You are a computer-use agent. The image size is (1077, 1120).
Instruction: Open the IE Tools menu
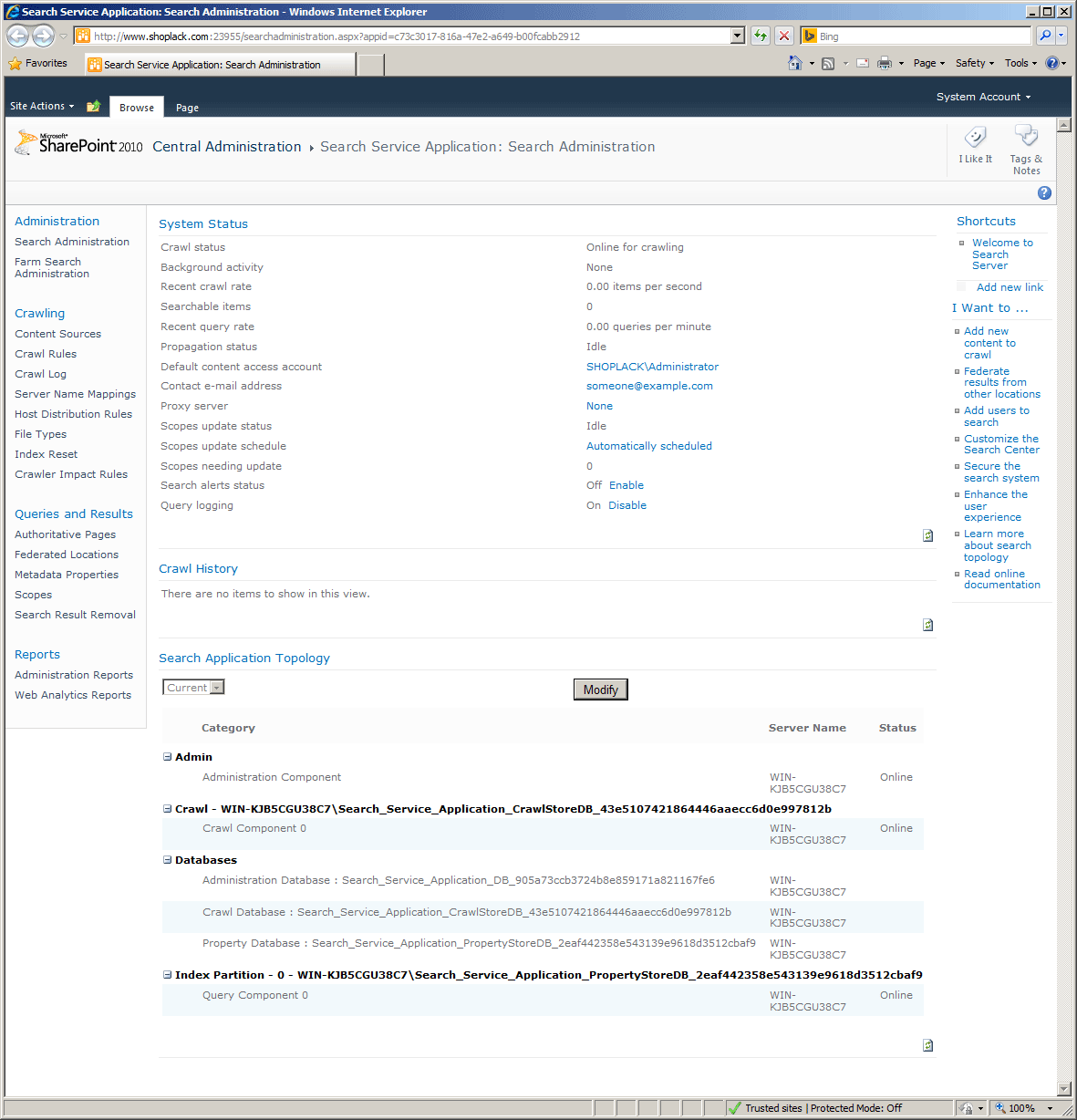pos(1020,63)
